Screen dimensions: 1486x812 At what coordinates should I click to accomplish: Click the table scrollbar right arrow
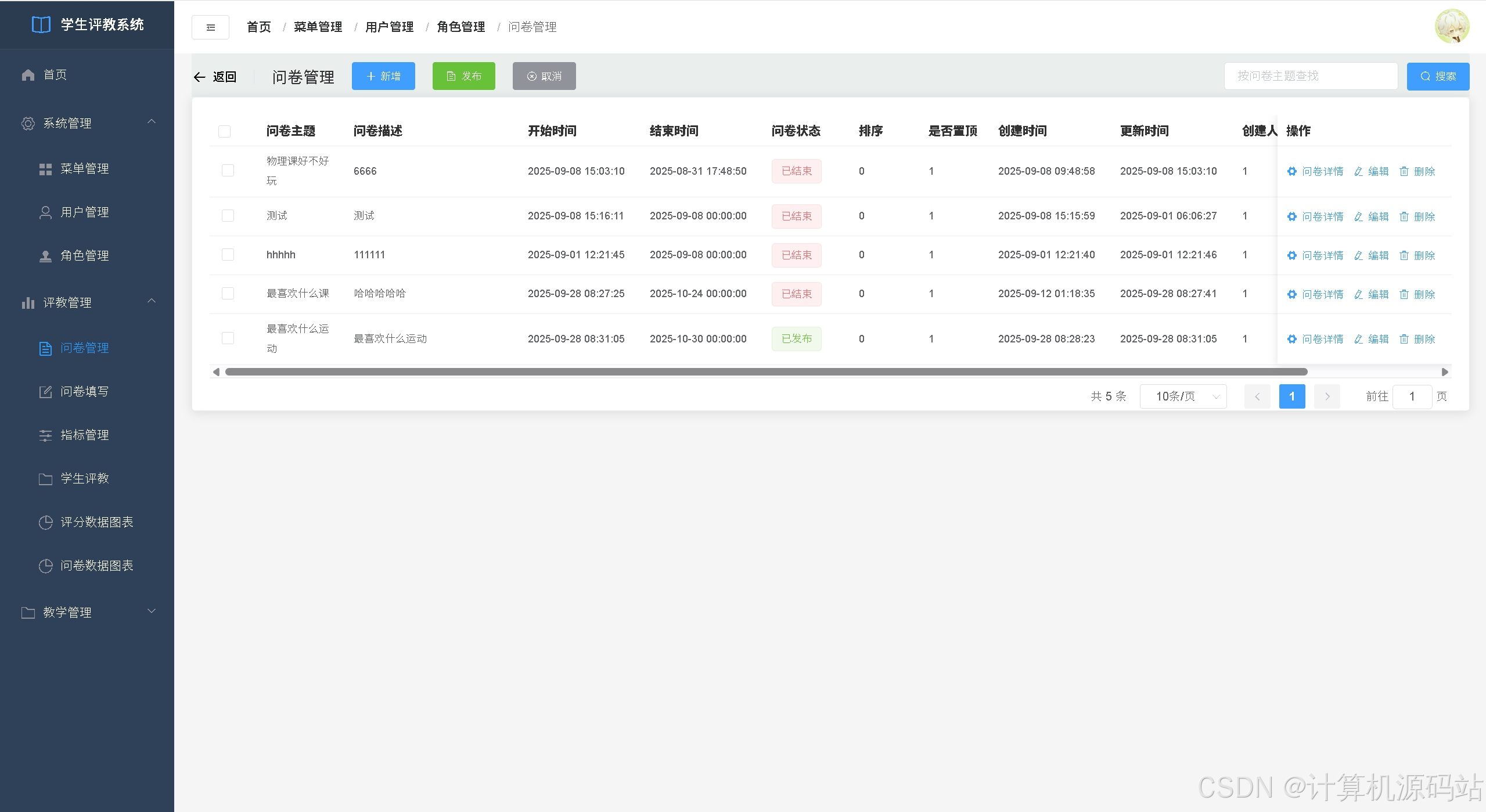[x=1445, y=372]
